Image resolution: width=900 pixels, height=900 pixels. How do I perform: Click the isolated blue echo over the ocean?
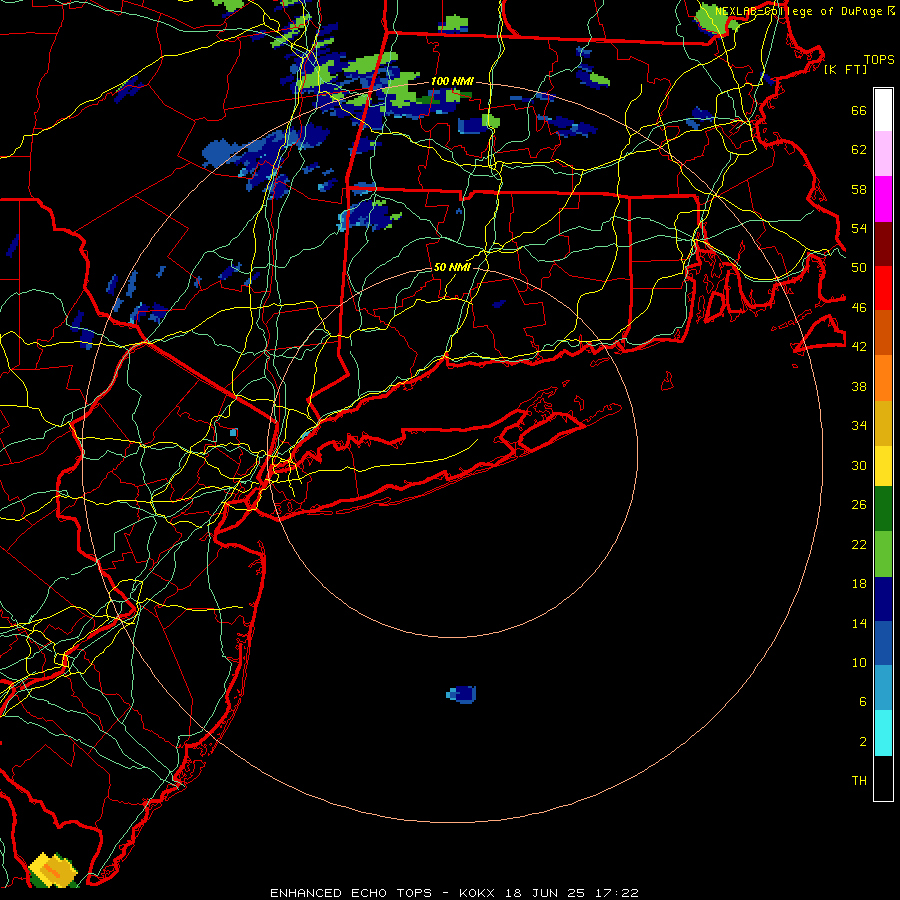(461, 695)
